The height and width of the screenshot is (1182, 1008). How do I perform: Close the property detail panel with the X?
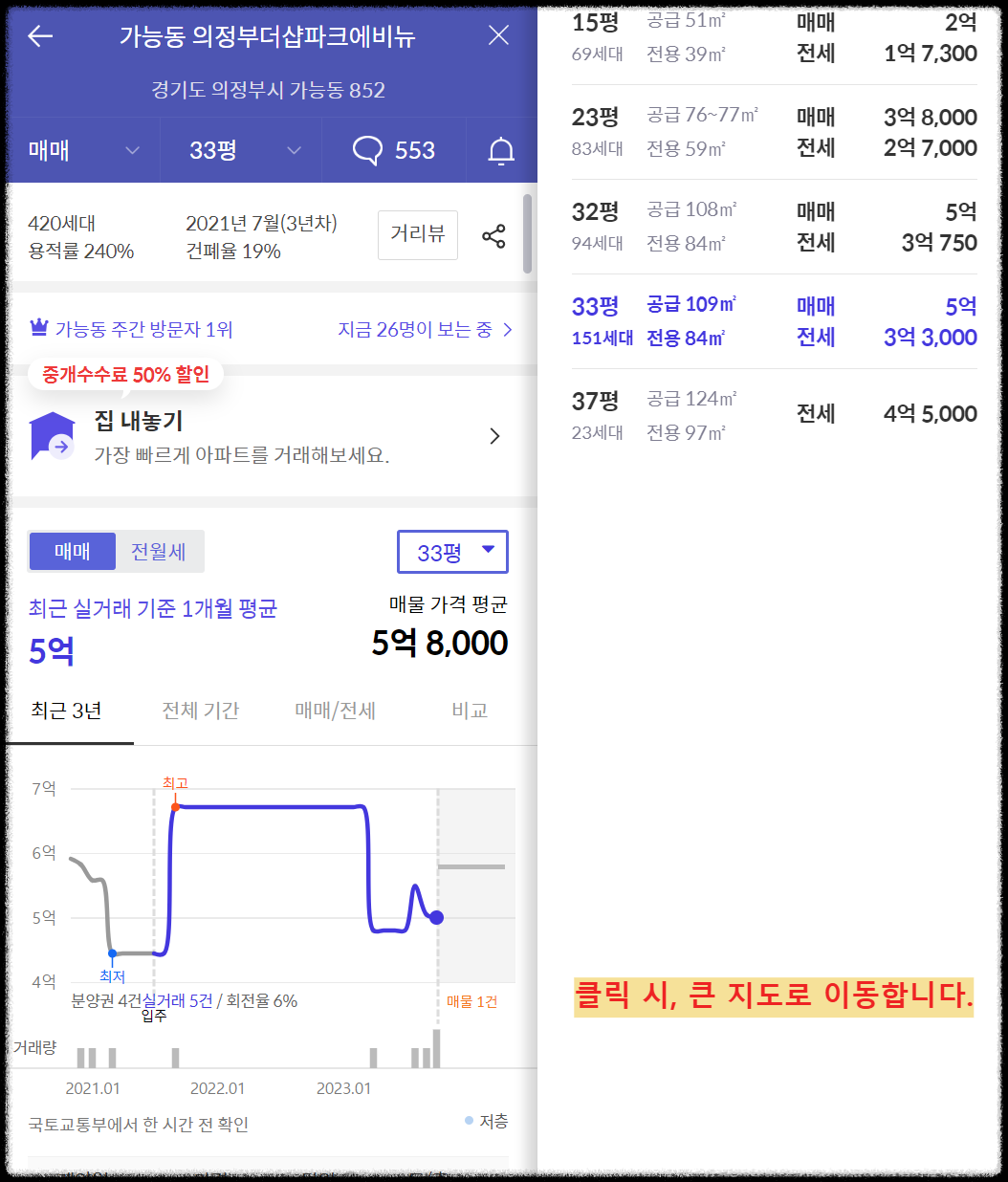[x=497, y=34]
